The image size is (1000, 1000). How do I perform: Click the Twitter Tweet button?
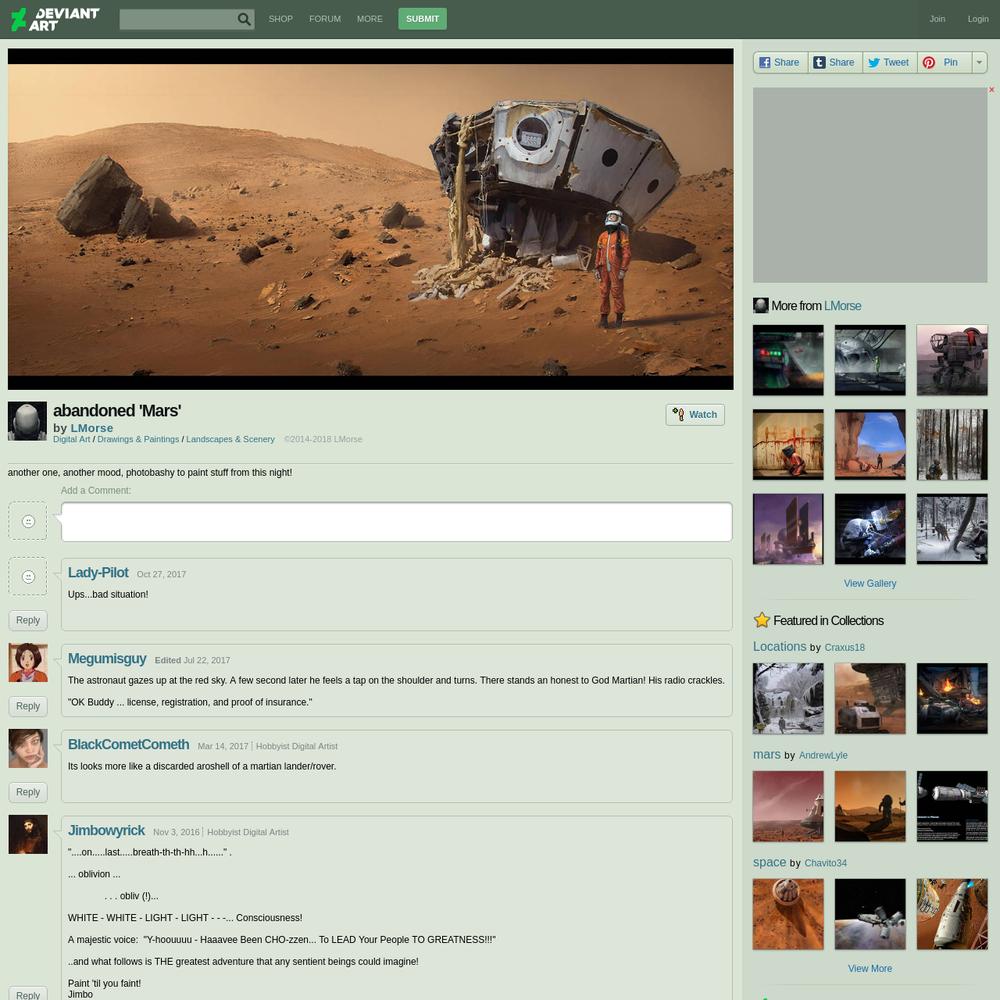tap(890, 62)
